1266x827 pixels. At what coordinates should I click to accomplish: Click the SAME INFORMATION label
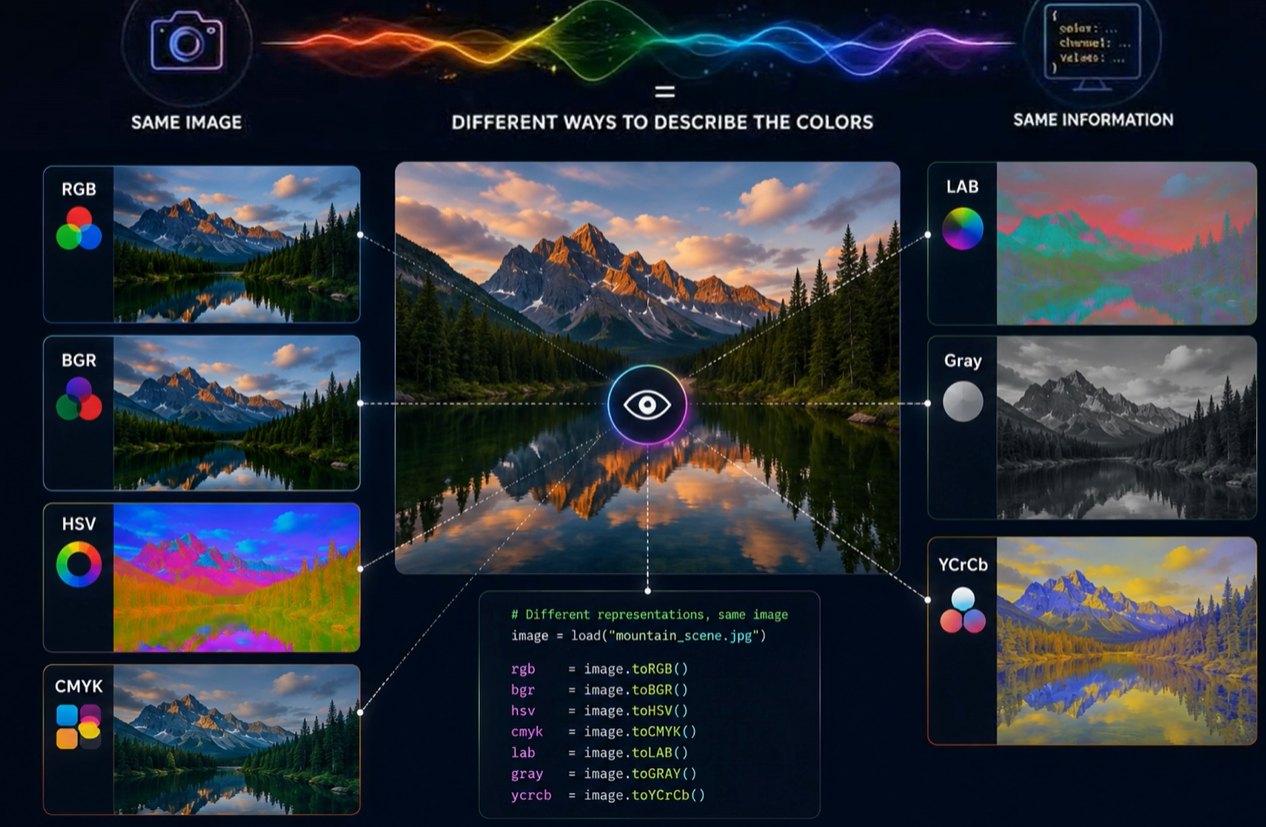1093,120
